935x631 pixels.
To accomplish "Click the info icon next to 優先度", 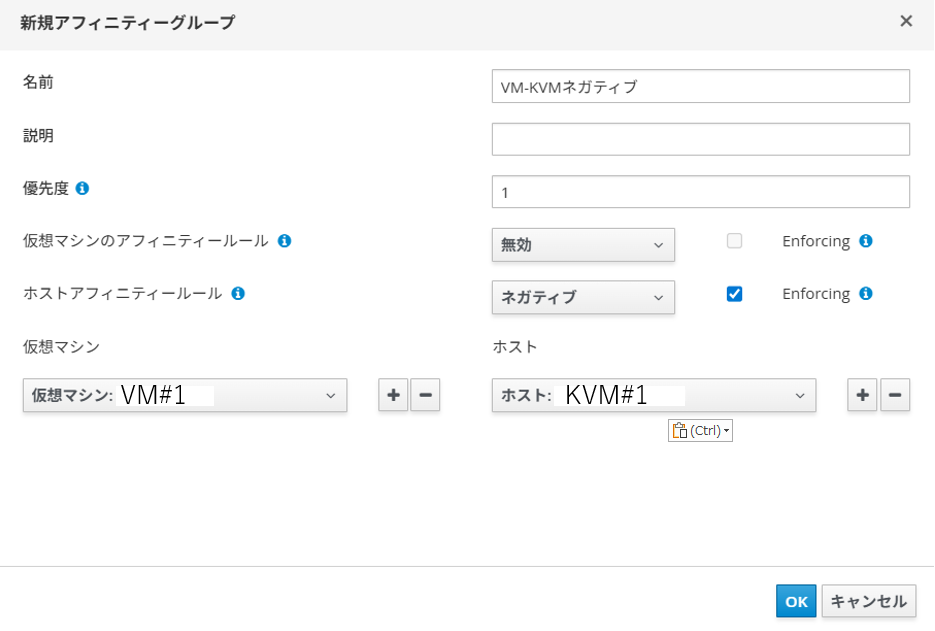I will [x=83, y=188].
